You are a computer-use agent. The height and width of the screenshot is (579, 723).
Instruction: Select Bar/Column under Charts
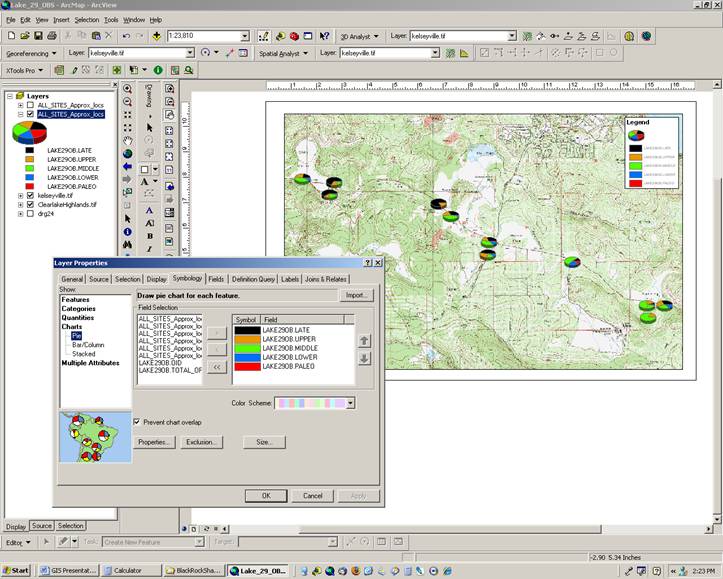[88, 345]
